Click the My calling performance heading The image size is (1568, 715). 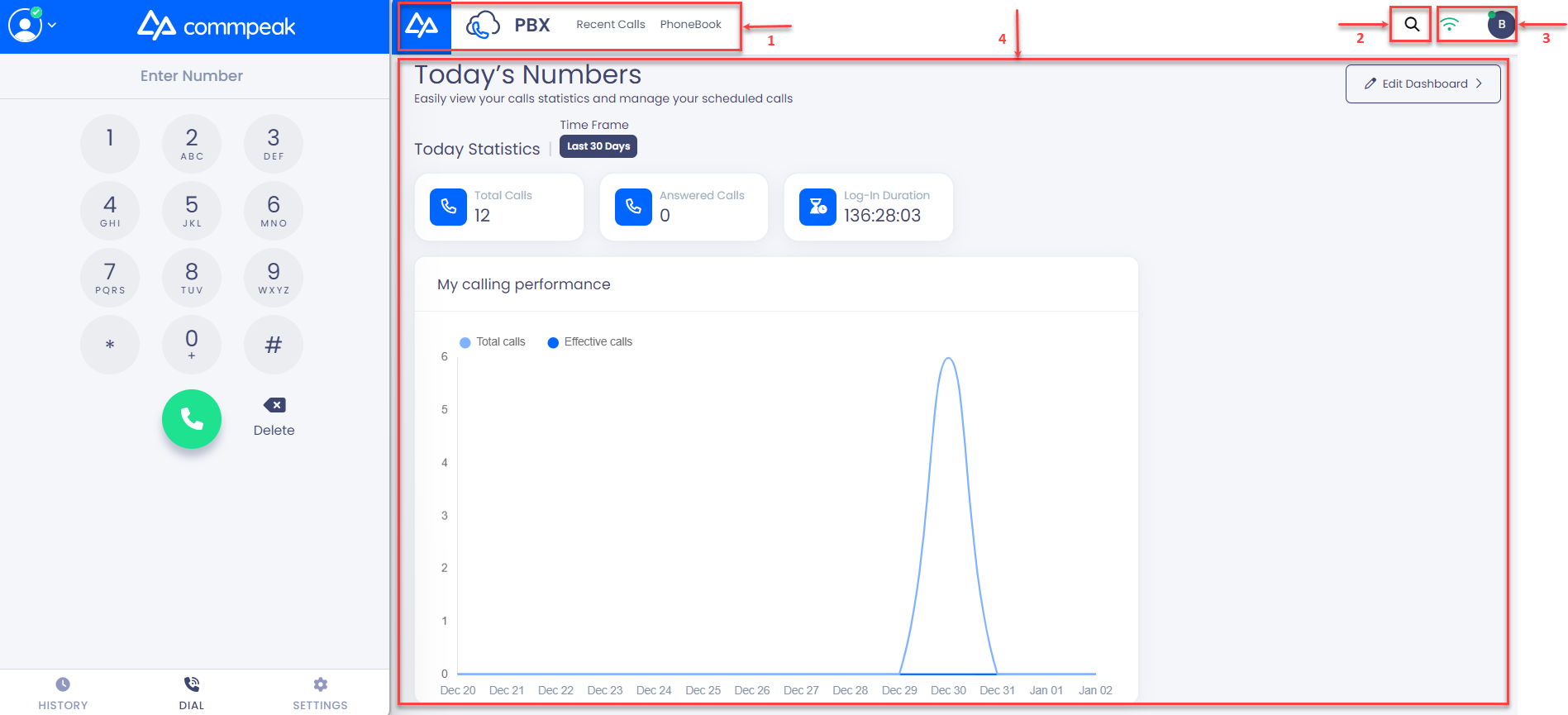524,284
